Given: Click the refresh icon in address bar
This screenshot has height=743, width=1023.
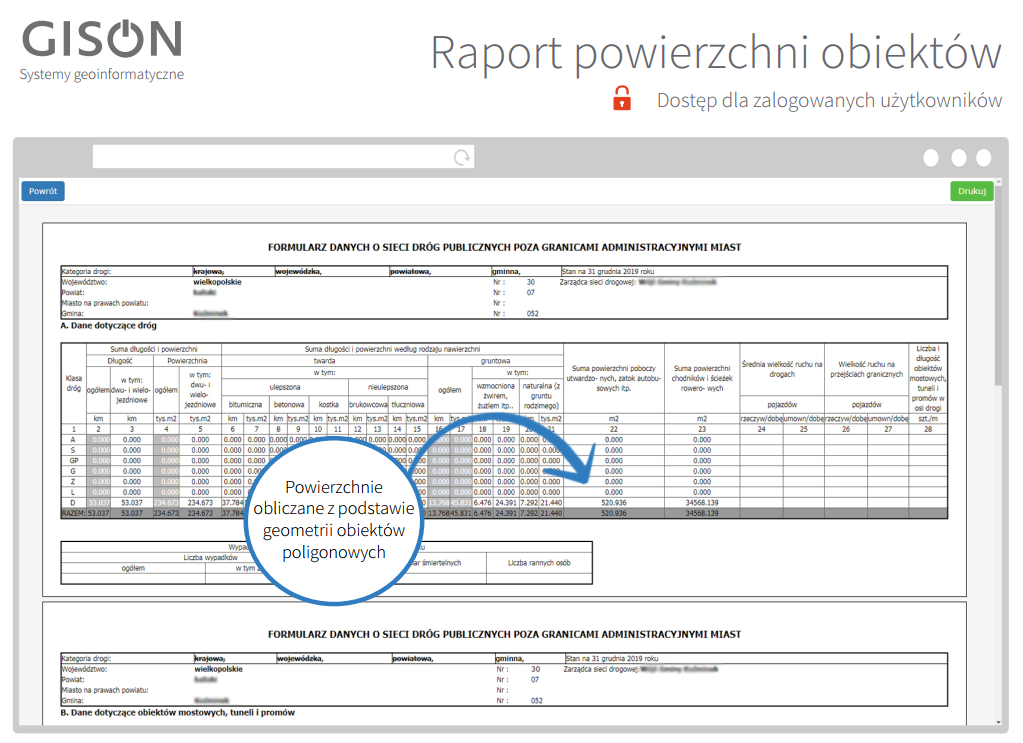Looking at the screenshot, I should click(462, 157).
